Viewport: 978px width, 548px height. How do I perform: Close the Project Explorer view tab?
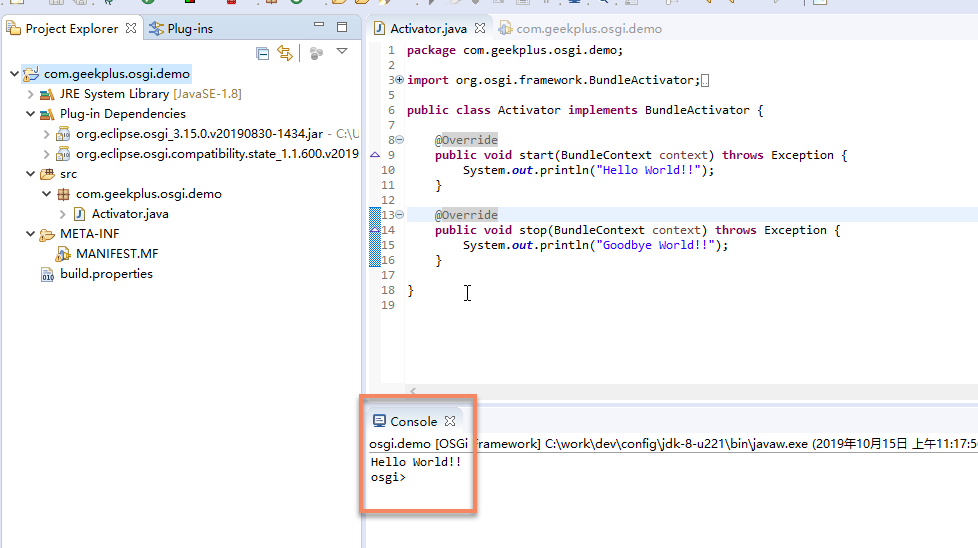(131, 28)
